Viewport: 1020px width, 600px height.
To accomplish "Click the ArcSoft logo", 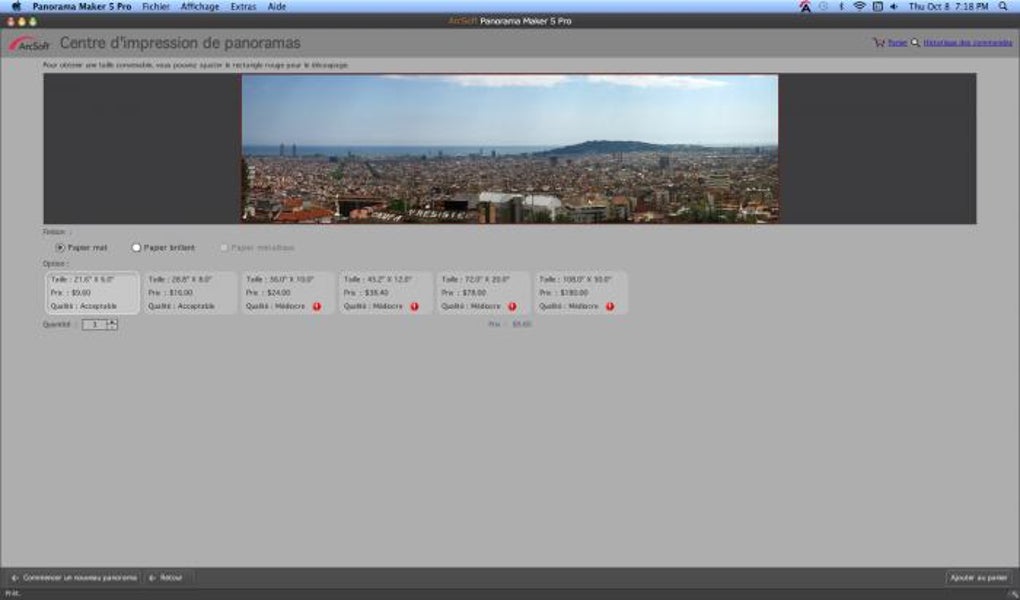I will click(x=28, y=44).
